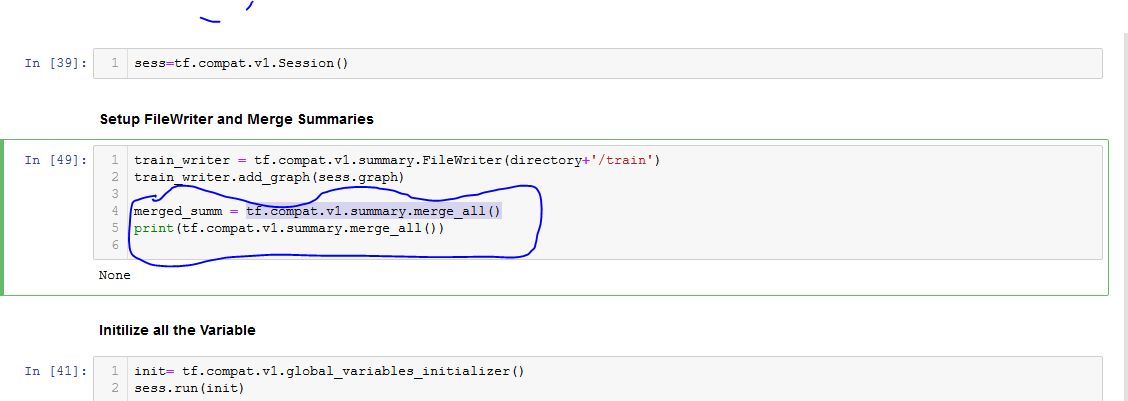Click empty line 6 in cell 49
Image resolution: width=1128 pixels, height=401 pixels.
614,245
